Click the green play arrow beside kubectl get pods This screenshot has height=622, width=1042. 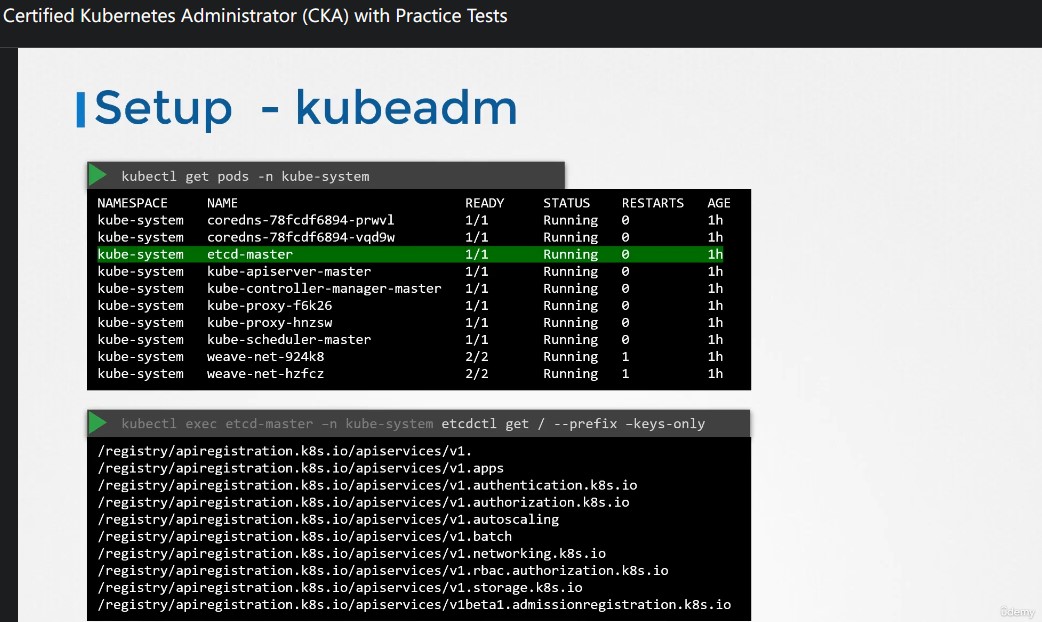click(x=98, y=175)
